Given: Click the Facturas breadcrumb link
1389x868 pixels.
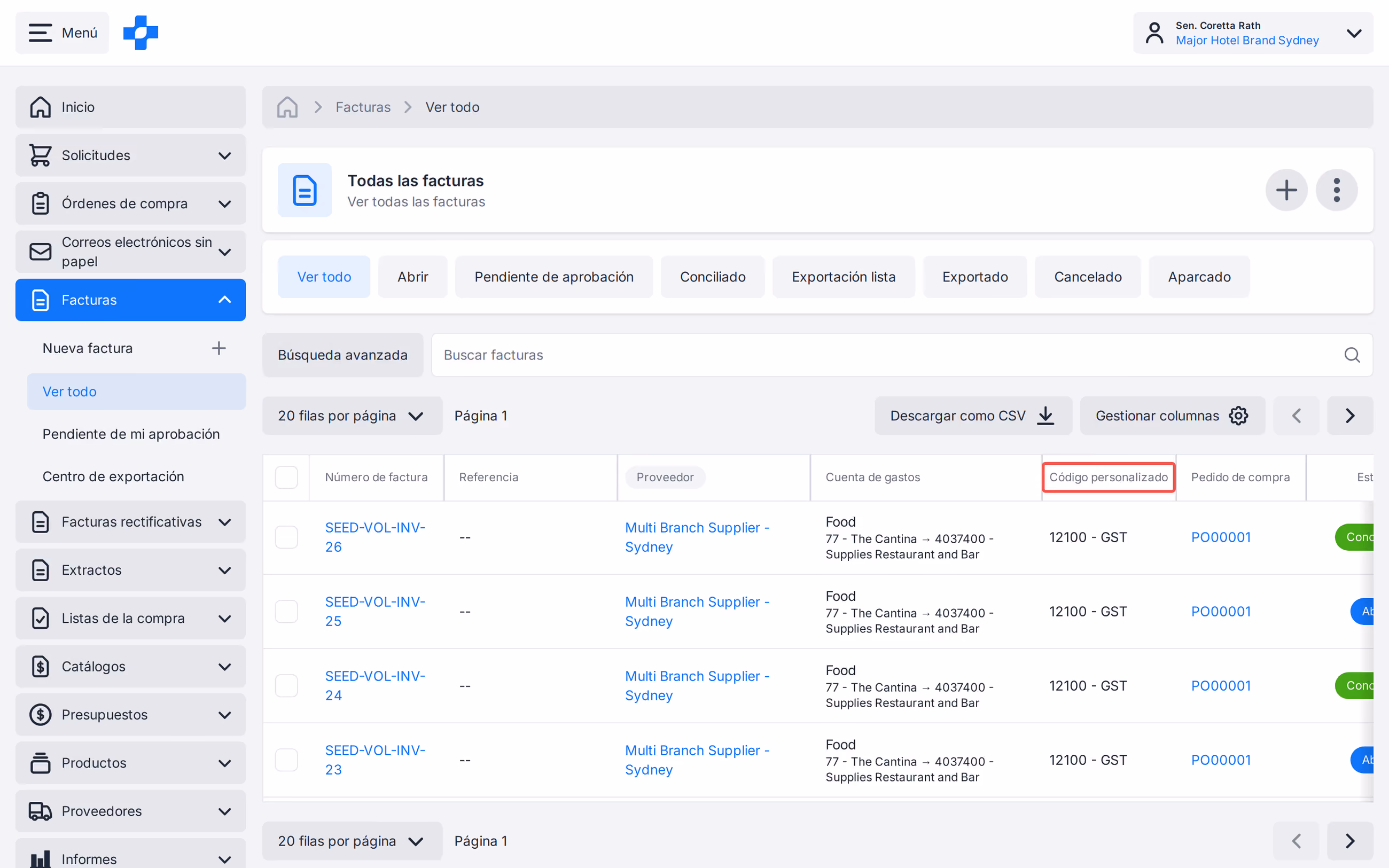Looking at the screenshot, I should [x=363, y=107].
